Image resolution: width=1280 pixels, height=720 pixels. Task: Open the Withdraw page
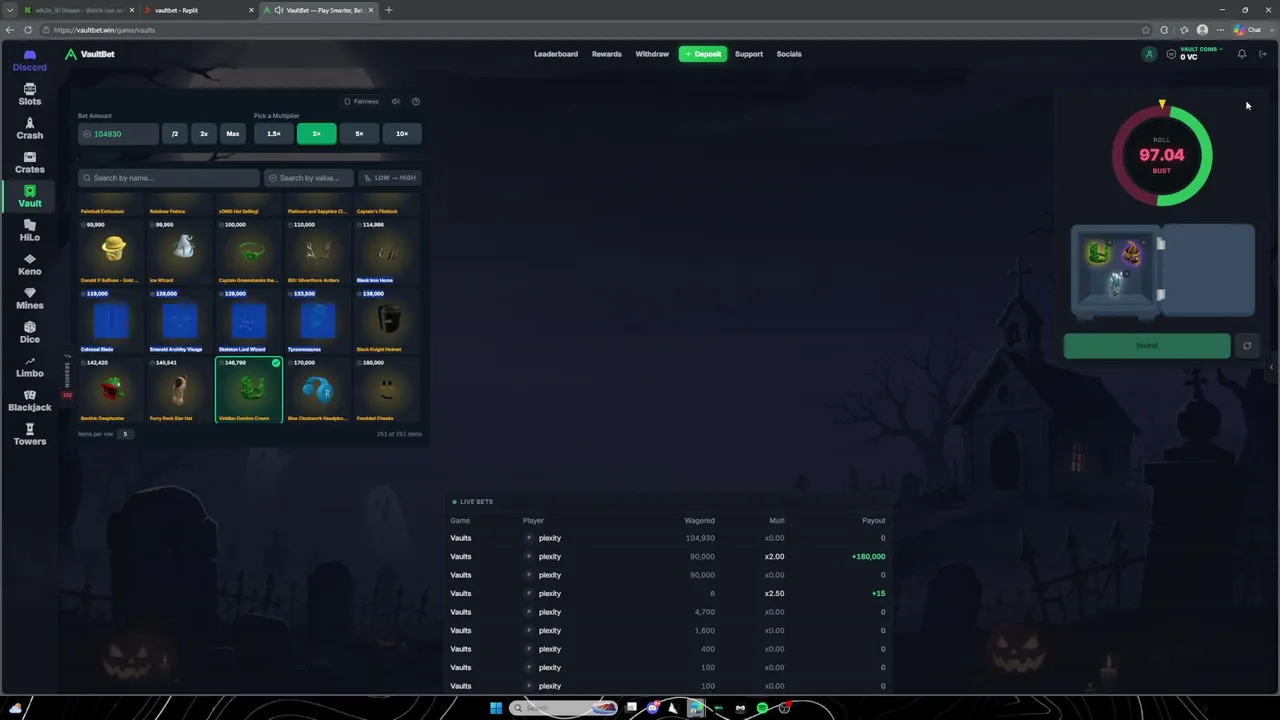(652, 54)
